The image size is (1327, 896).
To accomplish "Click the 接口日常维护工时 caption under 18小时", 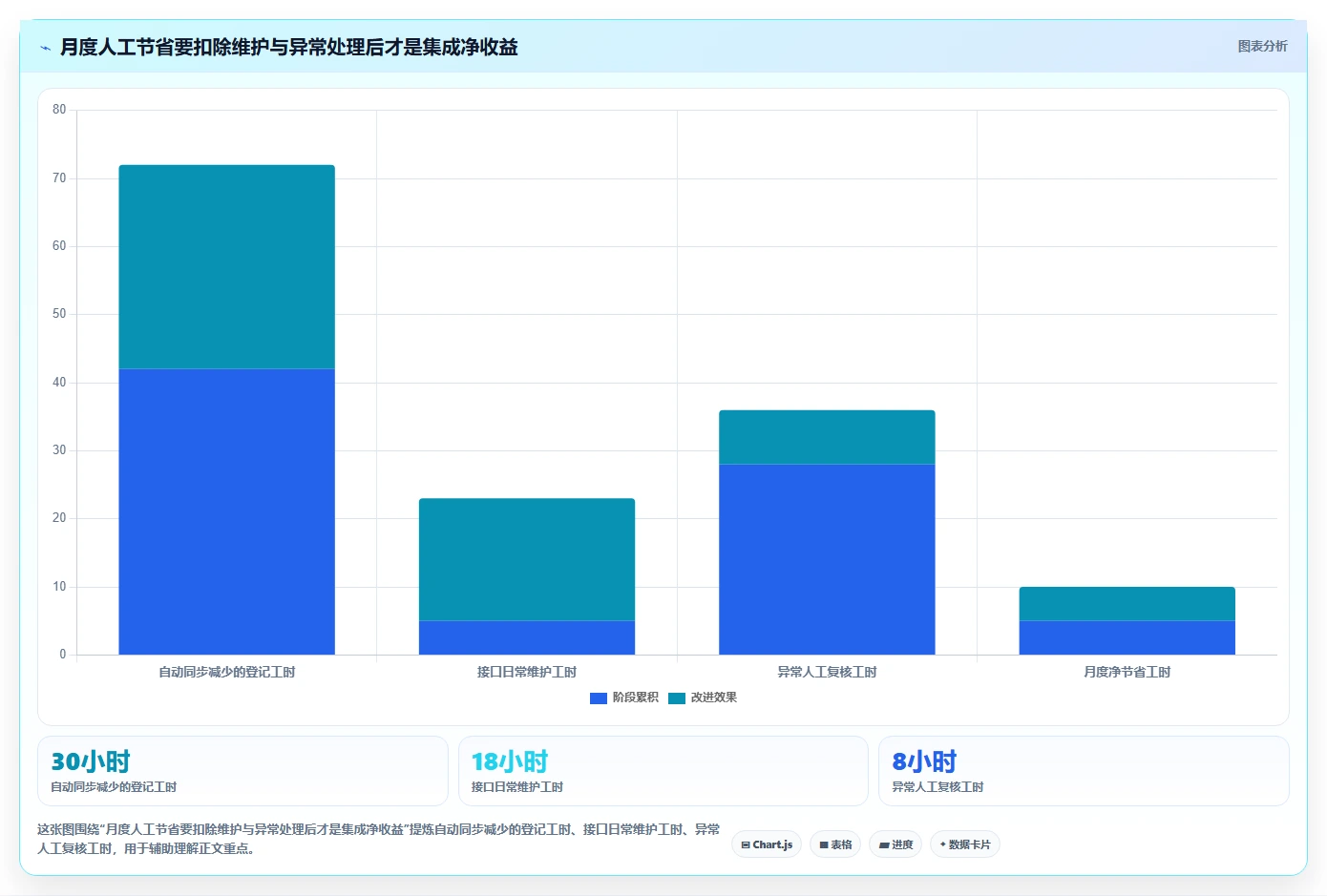I will [517, 787].
